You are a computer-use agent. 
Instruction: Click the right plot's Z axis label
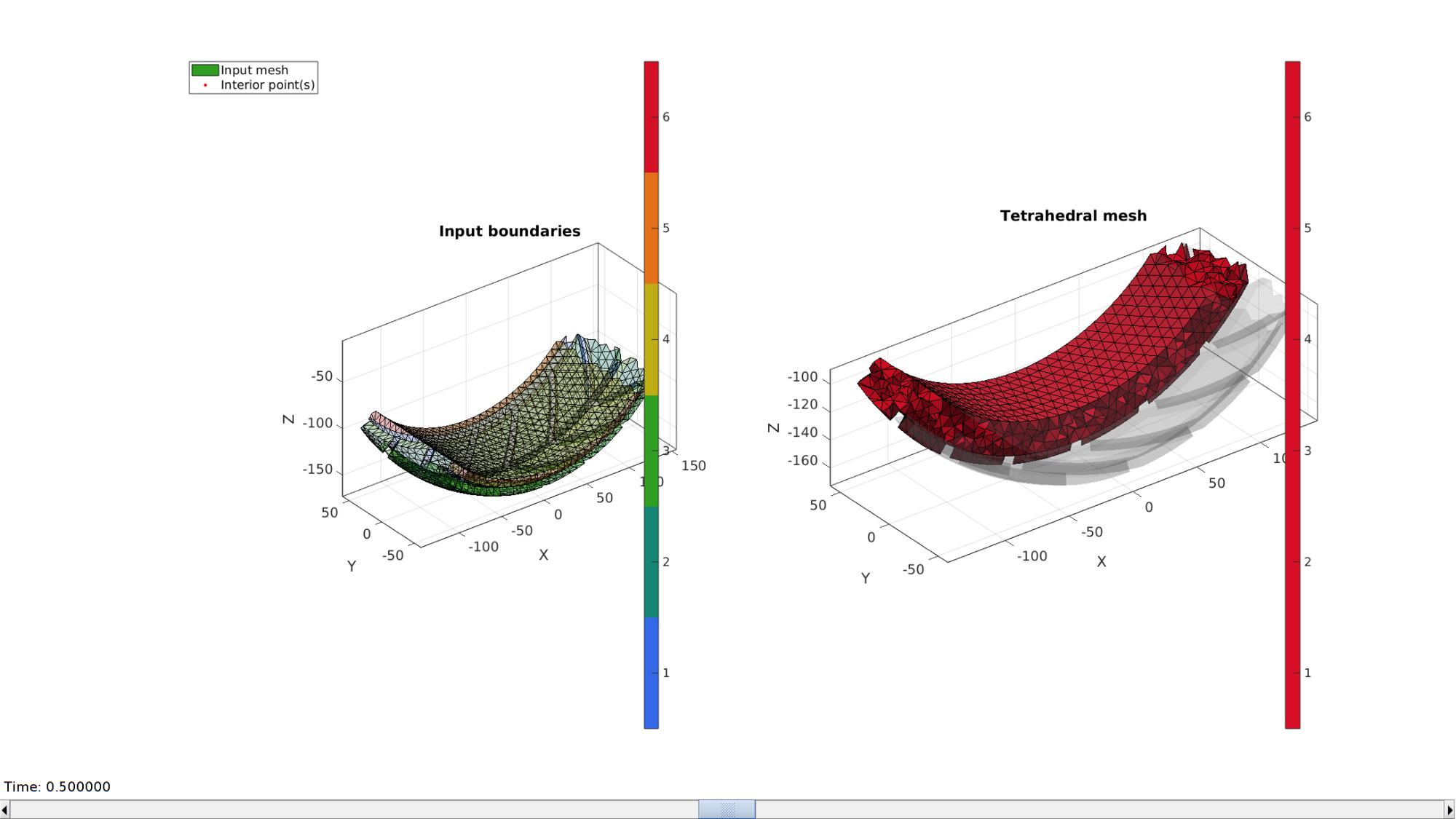(774, 428)
